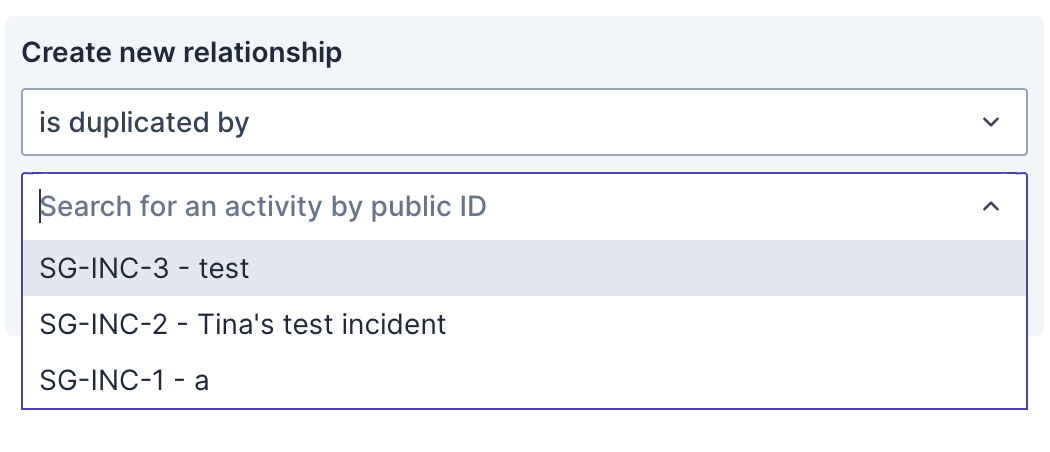This screenshot has height=452, width=1050.
Task: Close the suggestions using the up arrow
Action: [x=990, y=207]
